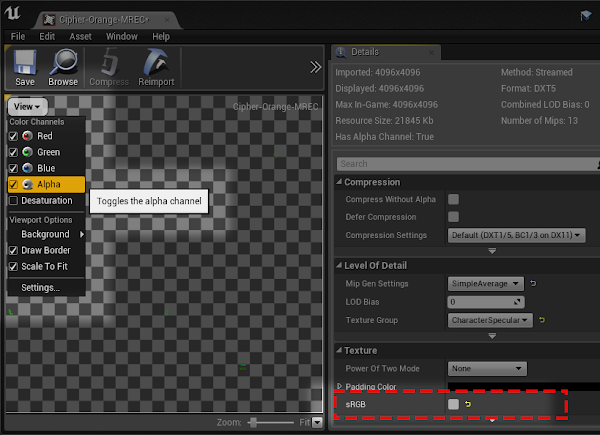
Task: Show advanced Level Of Detail options arrow
Action: [492, 336]
